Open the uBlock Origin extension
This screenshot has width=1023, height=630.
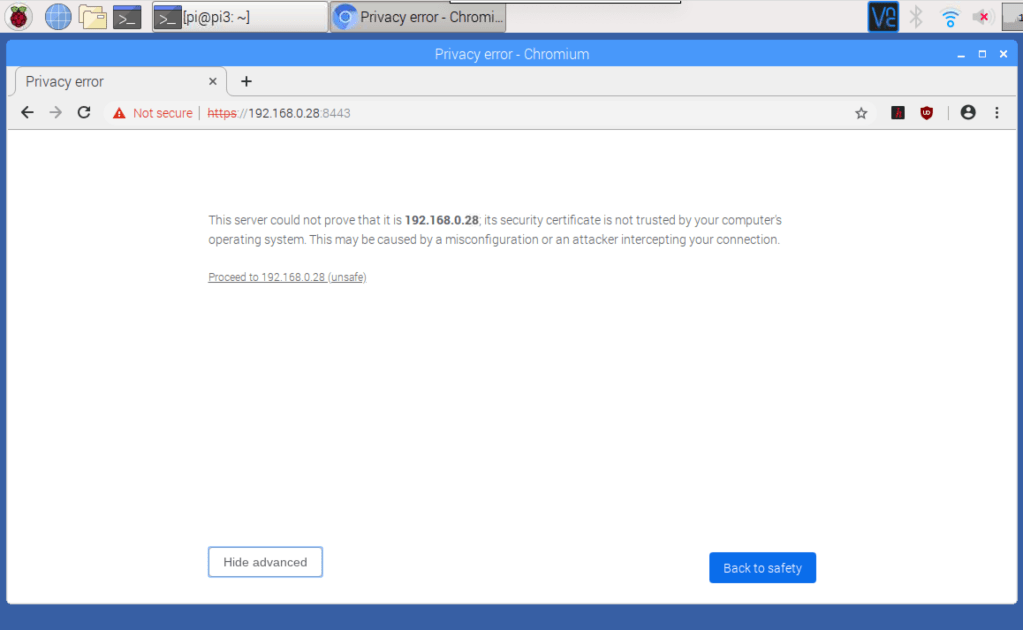click(926, 112)
